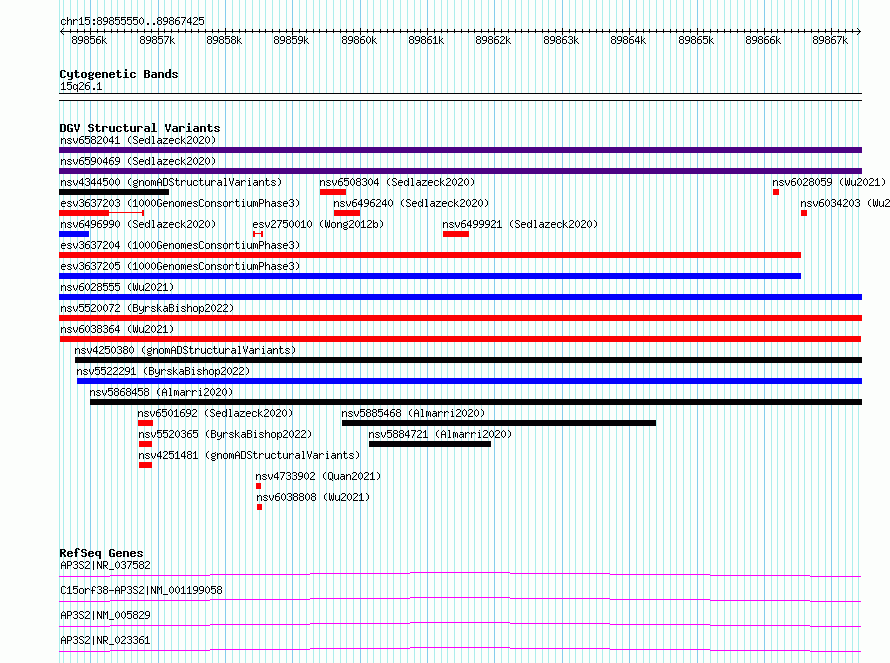Click the 89860k ruler tick label

click(x=359, y=40)
